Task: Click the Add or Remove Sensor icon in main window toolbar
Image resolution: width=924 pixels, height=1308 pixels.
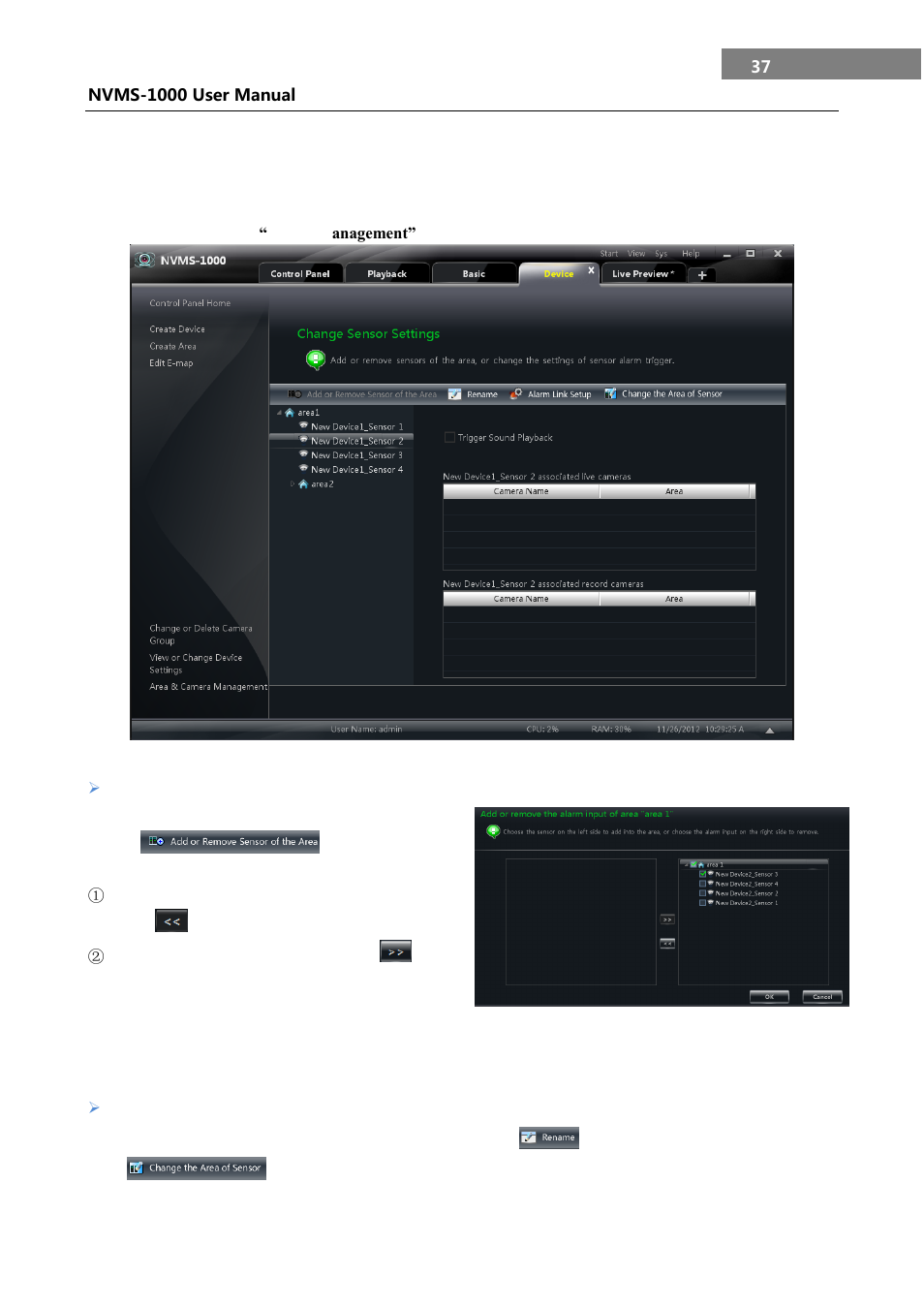Action: pos(295,394)
